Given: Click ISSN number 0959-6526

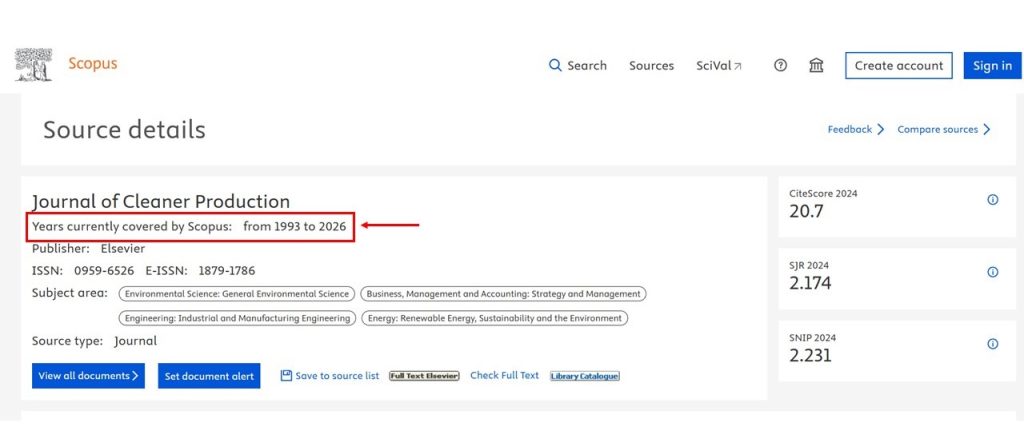Looking at the screenshot, I should pos(104,270).
